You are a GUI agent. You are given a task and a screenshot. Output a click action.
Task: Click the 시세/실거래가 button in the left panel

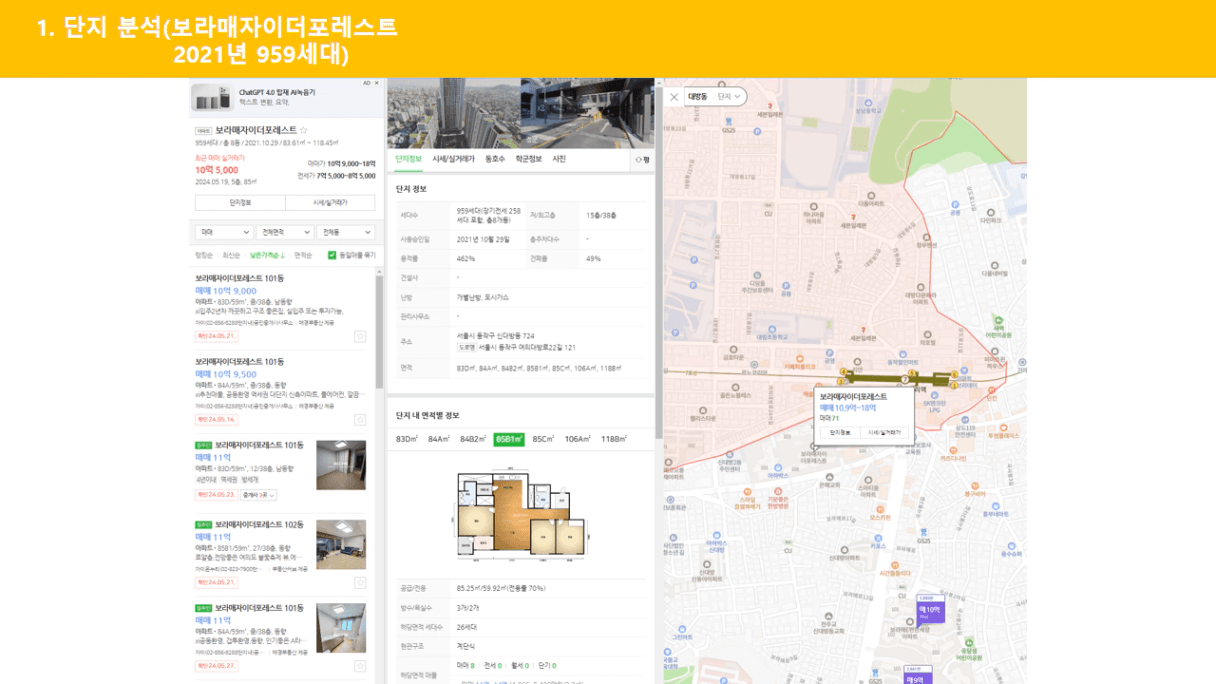330,203
